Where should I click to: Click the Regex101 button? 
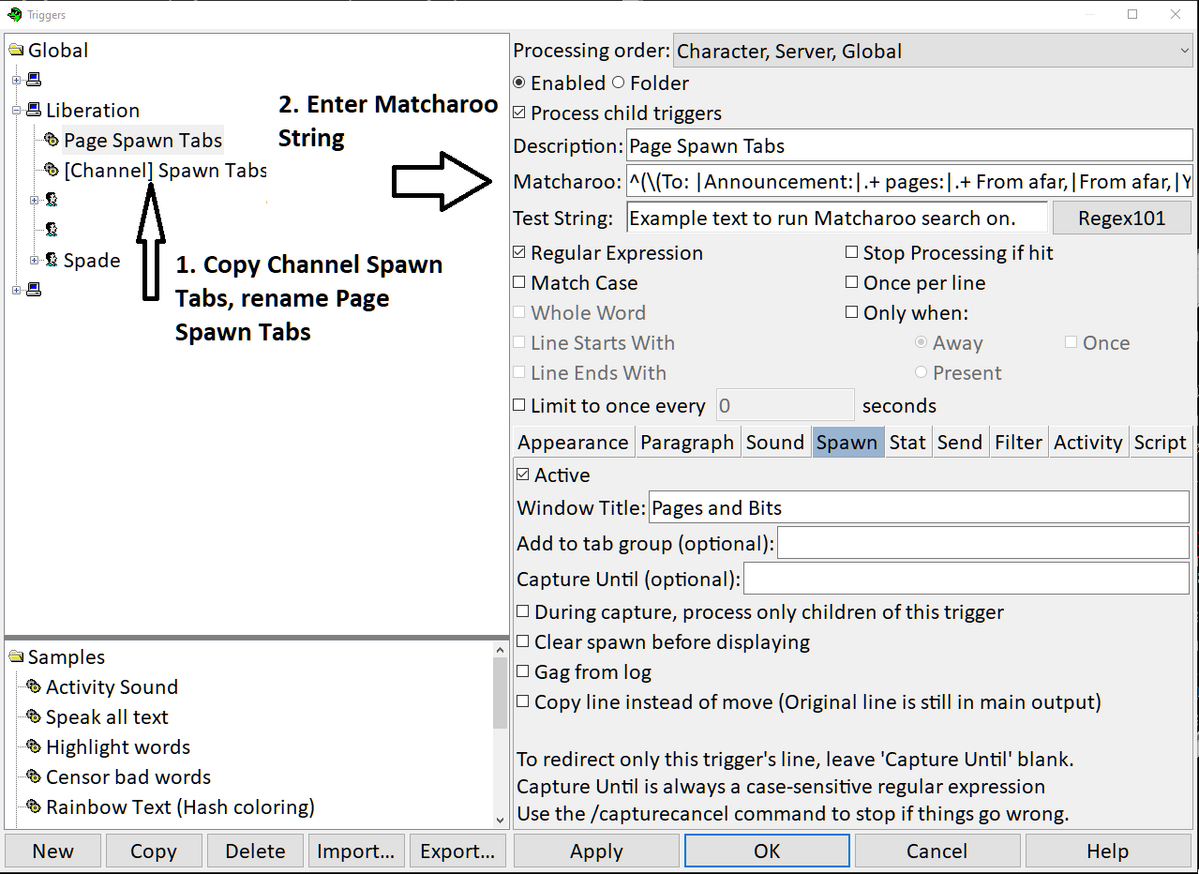coord(1121,217)
